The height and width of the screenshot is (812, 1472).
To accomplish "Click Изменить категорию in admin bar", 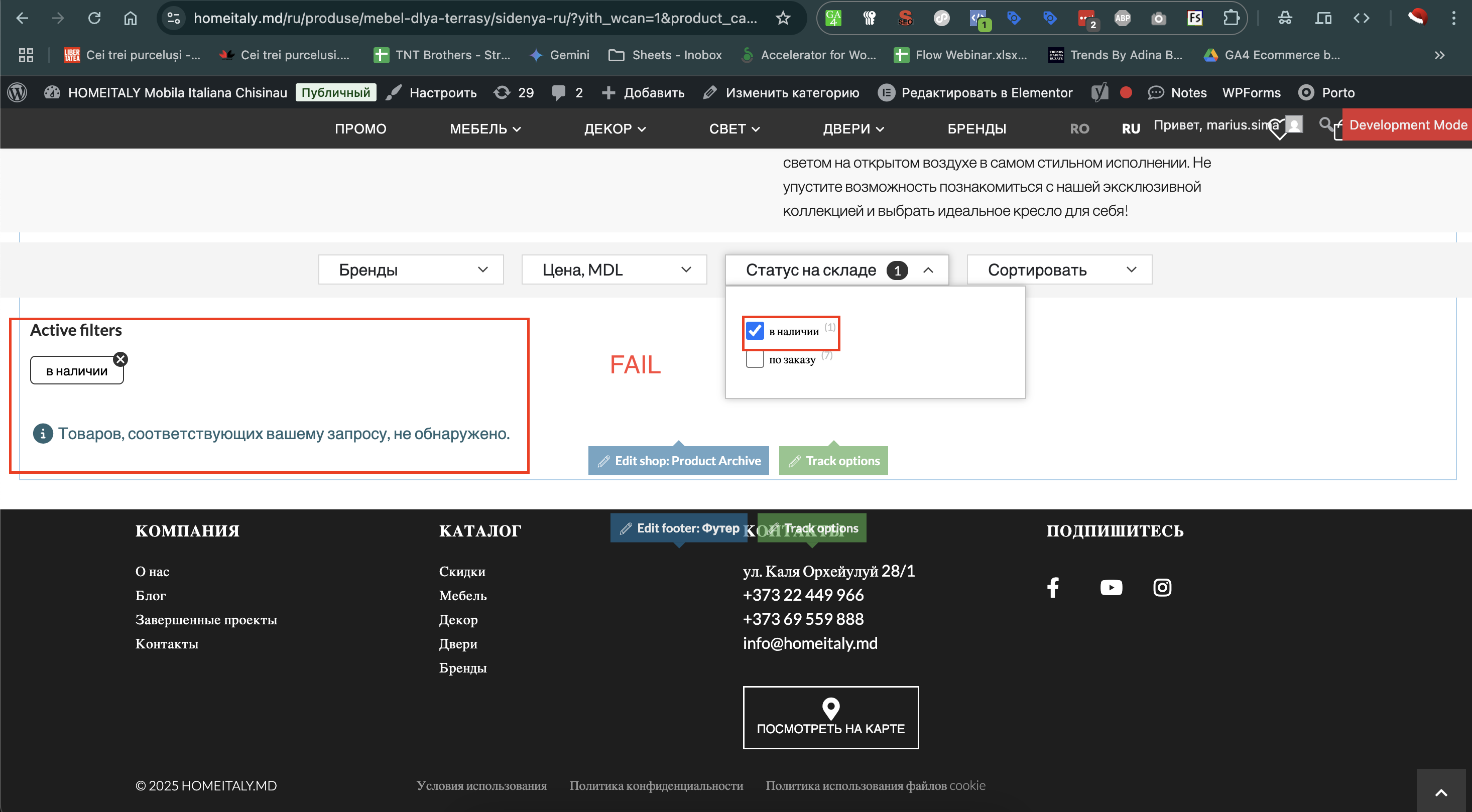I will (781, 92).
